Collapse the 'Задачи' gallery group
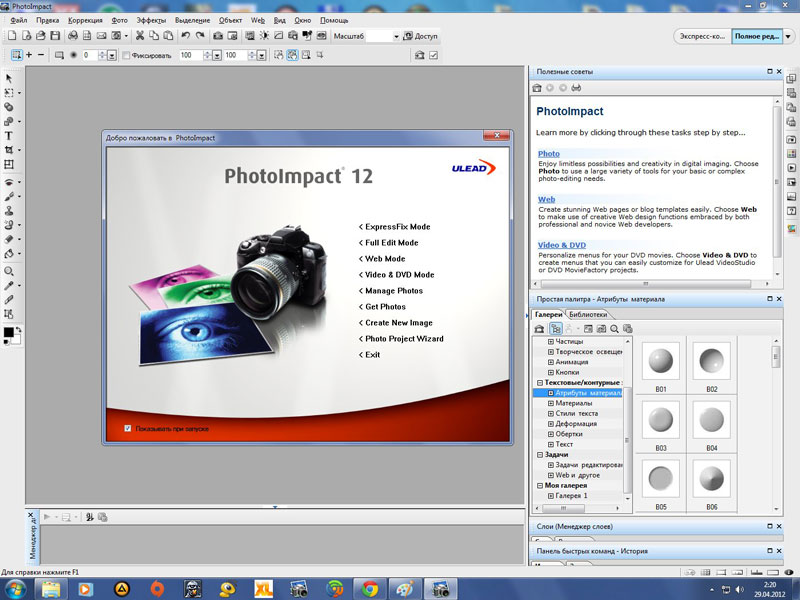800x600 pixels. point(539,455)
